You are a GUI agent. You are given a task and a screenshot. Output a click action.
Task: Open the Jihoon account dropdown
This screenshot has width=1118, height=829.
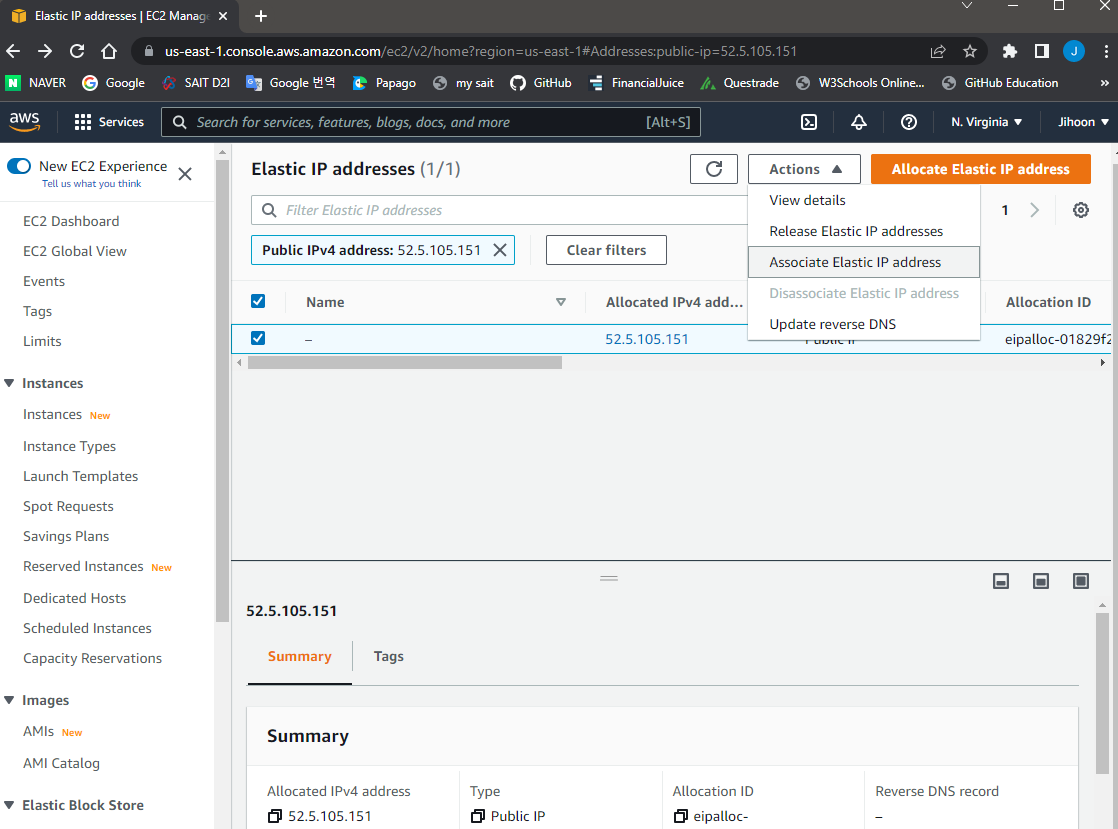coord(1082,122)
